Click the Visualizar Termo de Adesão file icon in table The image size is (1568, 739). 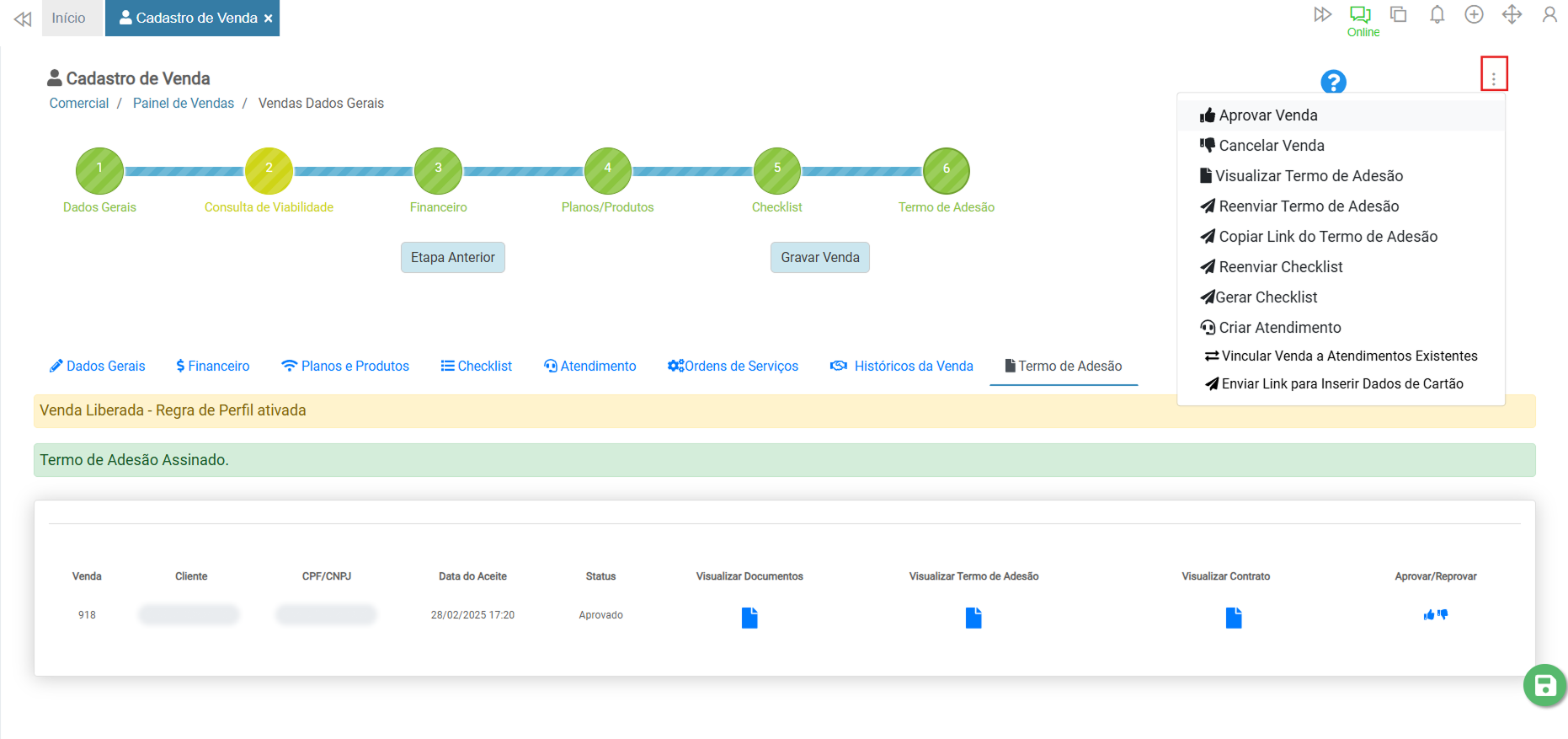pos(973,618)
